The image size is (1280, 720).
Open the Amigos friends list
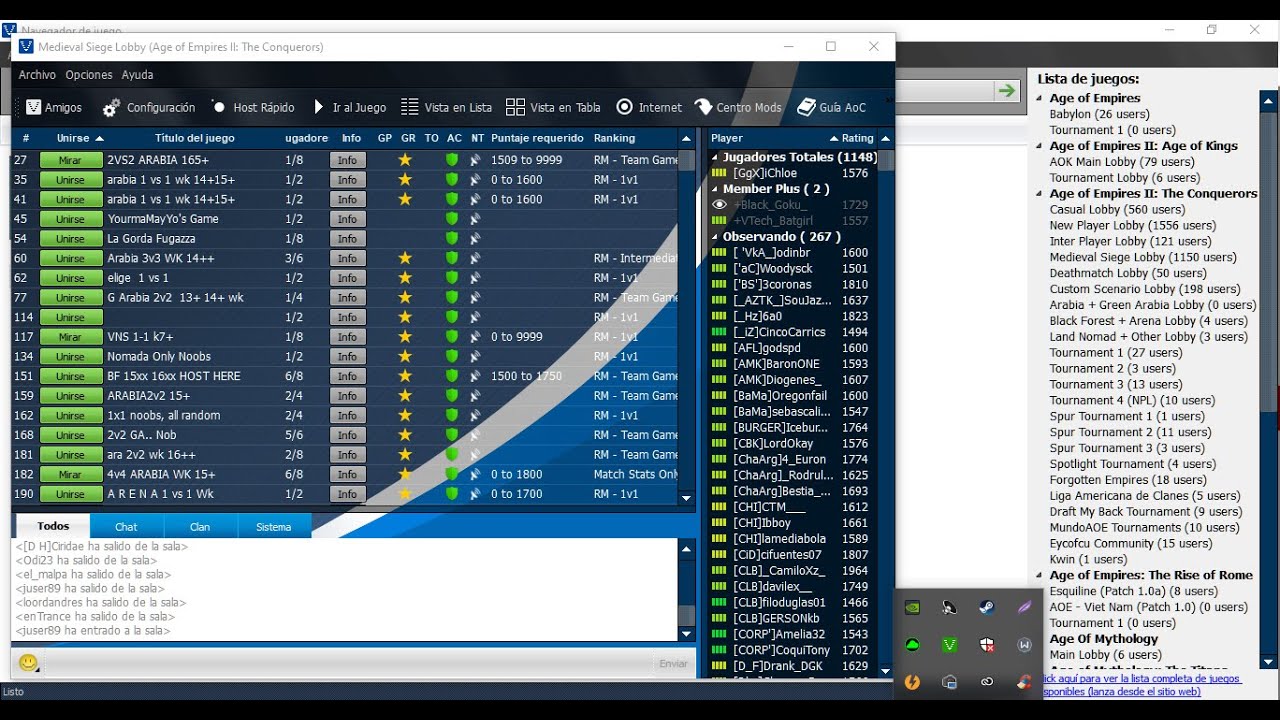[54, 107]
